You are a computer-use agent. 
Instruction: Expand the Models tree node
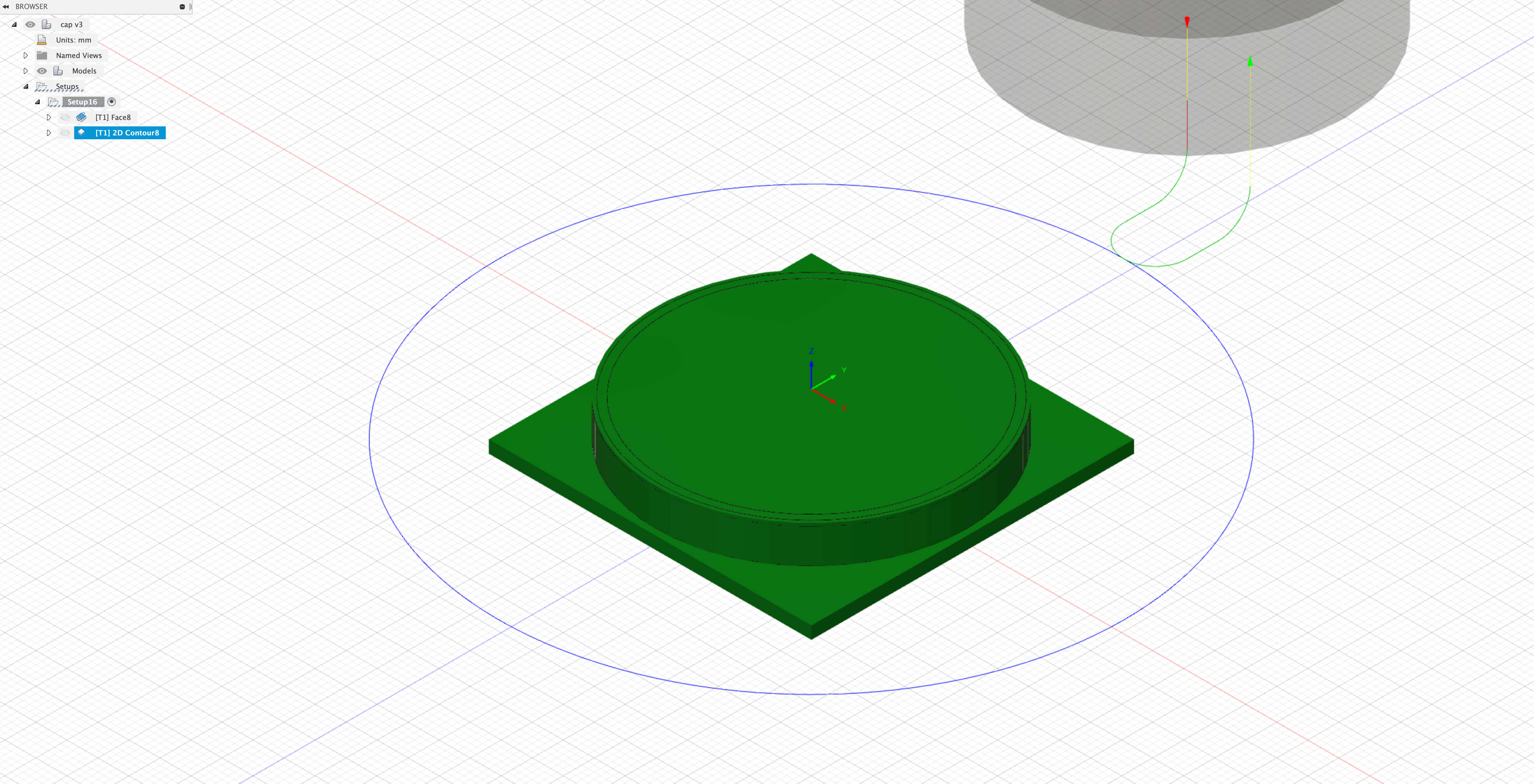point(25,70)
